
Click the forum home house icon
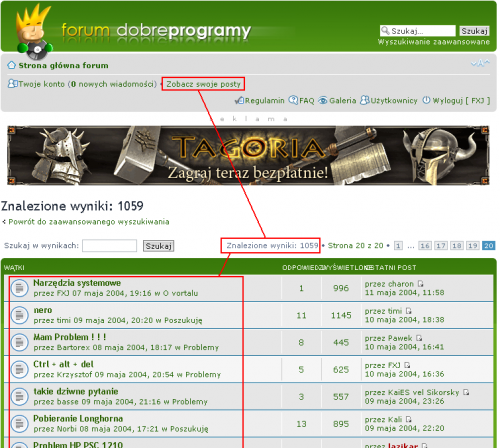(11, 65)
